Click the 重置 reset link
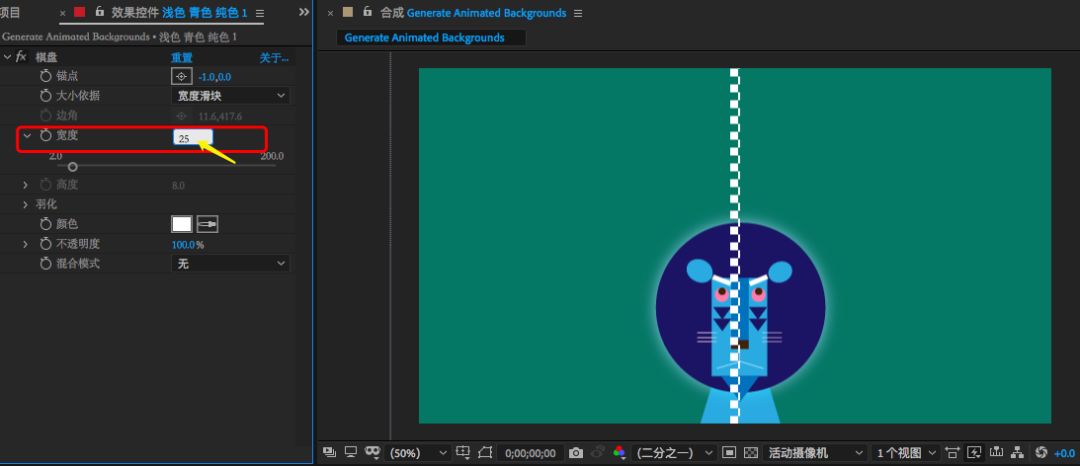The width and height of the screenshot is (1080, 466). pyautogui.click(x=182, y=58)
